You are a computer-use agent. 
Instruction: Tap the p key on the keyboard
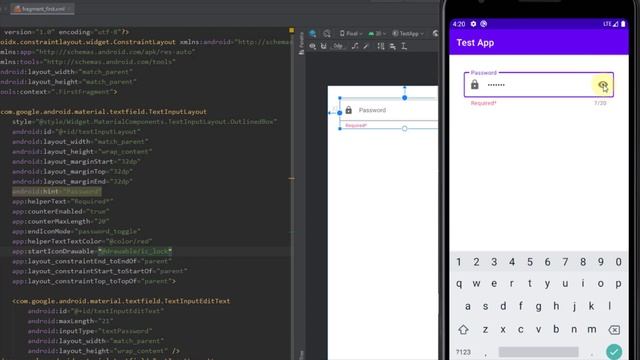pyautogui.click(x=618, y=283)
